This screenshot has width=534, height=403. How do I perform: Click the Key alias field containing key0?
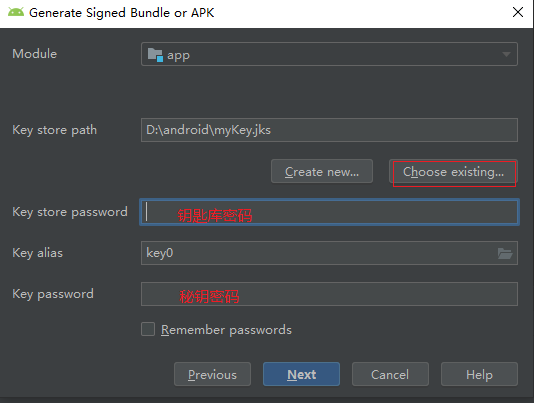click(329, 253)
